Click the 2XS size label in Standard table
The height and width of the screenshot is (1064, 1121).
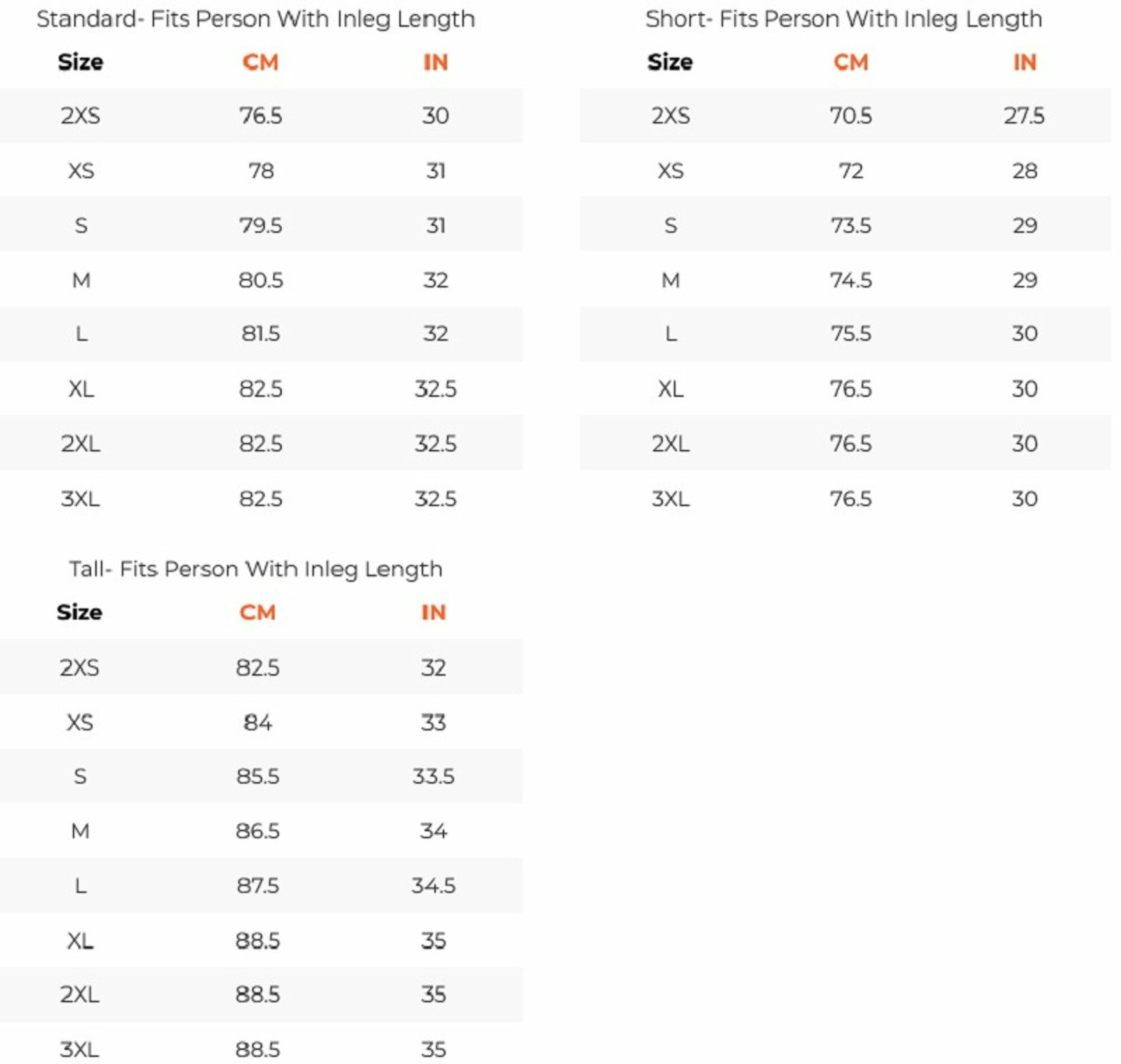pyautogui.click(x=81, y=116)
